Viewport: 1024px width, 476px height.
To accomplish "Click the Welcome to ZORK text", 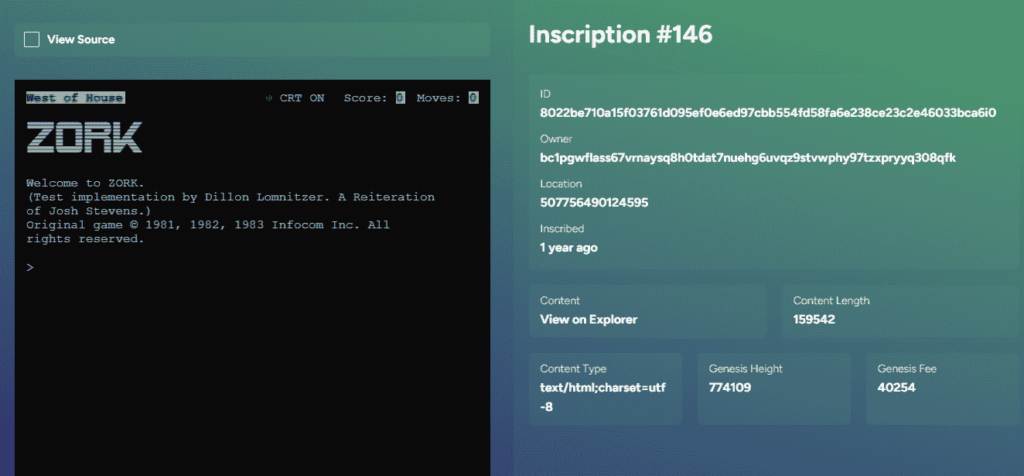I will coord(85,183).
